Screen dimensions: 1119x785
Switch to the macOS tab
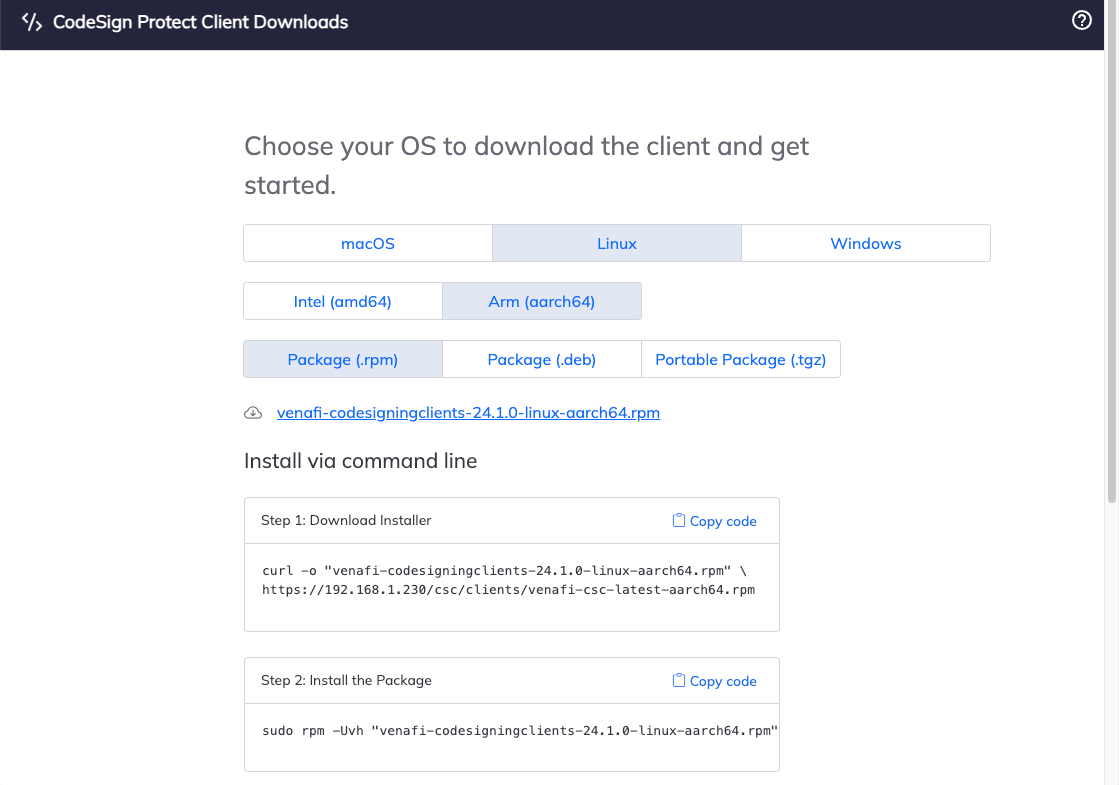coord(368,243)
